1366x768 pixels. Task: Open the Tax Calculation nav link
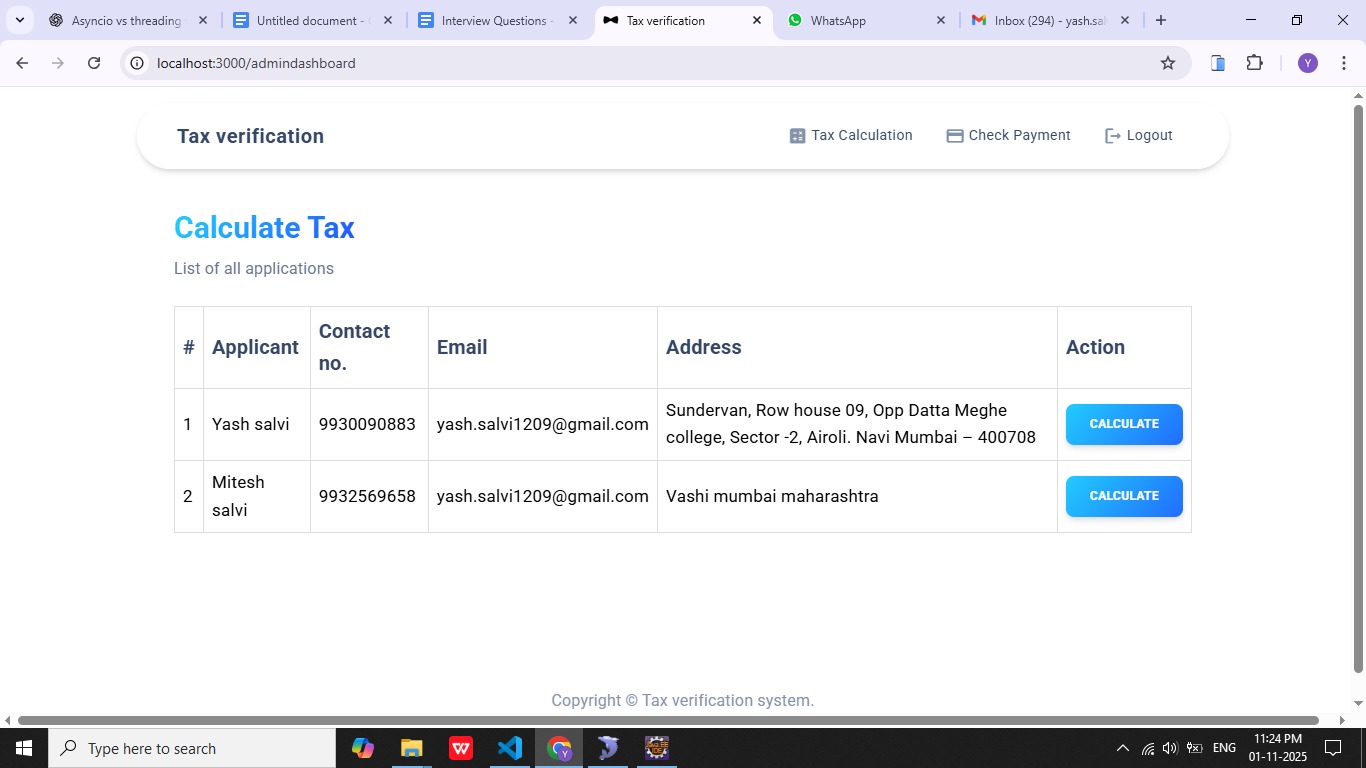(851, 136)
